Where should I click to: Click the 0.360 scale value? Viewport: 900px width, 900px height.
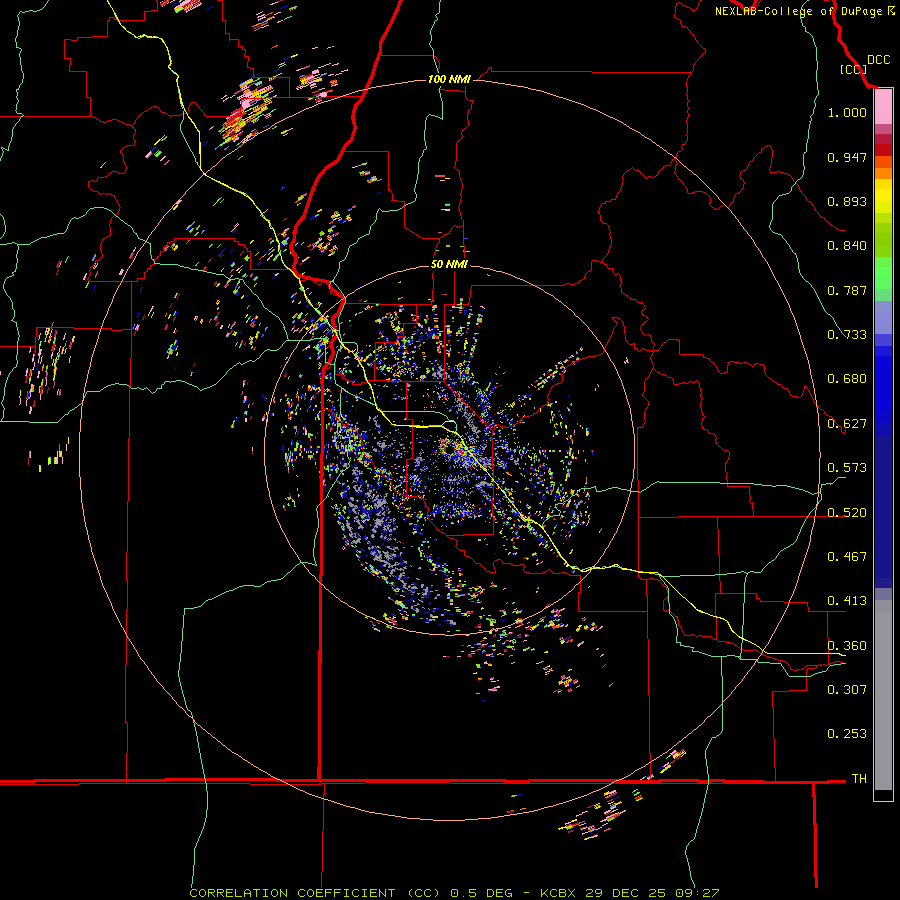(847, 646)
